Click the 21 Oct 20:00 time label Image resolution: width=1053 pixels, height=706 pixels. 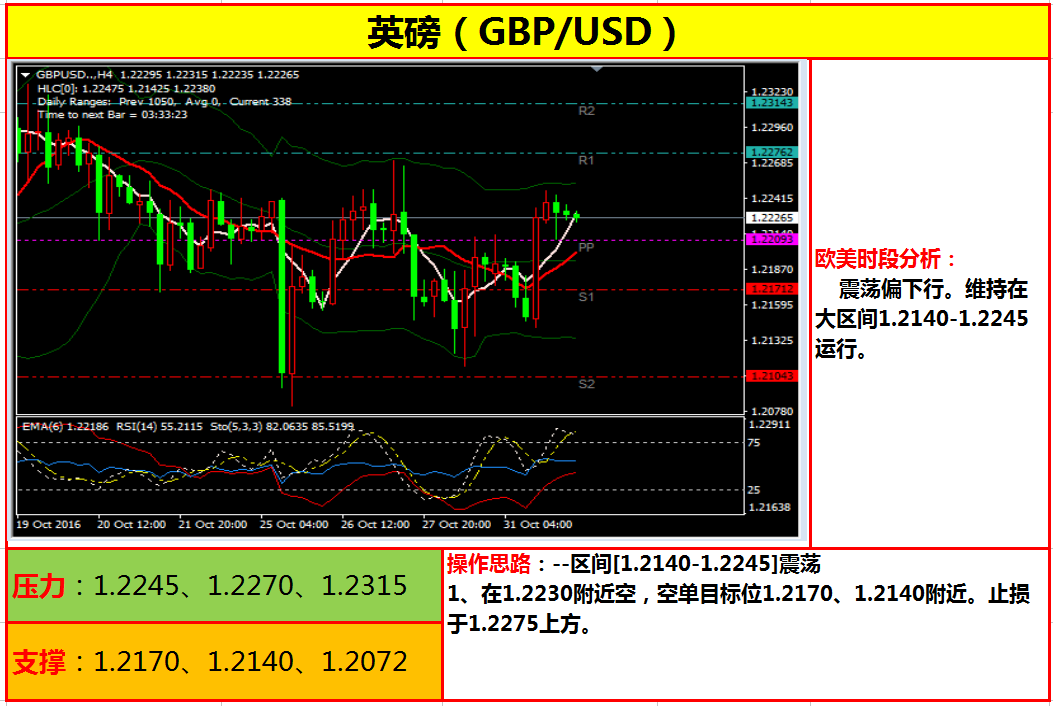point(212,525)
